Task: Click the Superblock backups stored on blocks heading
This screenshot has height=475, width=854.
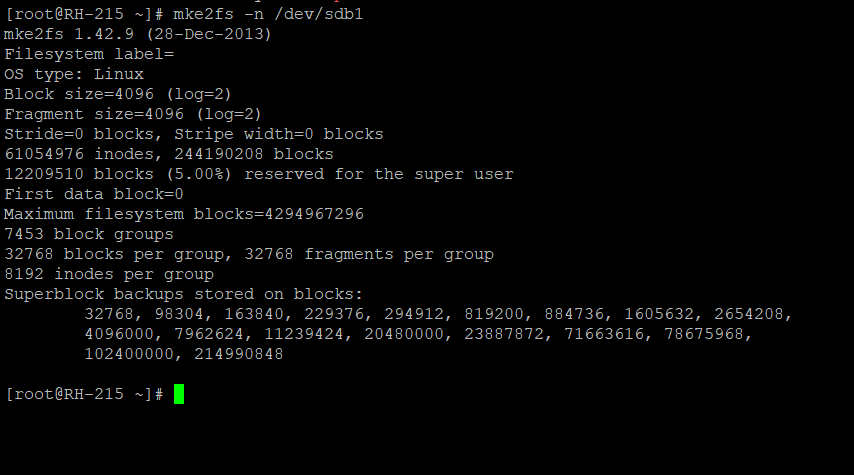Action: click(x=183, y=294)
